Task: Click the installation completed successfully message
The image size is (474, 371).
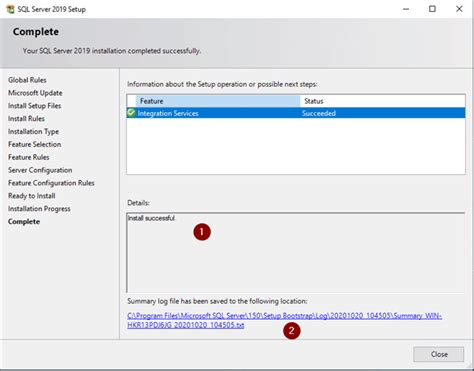Action: pyautogui.click(x=112, y=51)
